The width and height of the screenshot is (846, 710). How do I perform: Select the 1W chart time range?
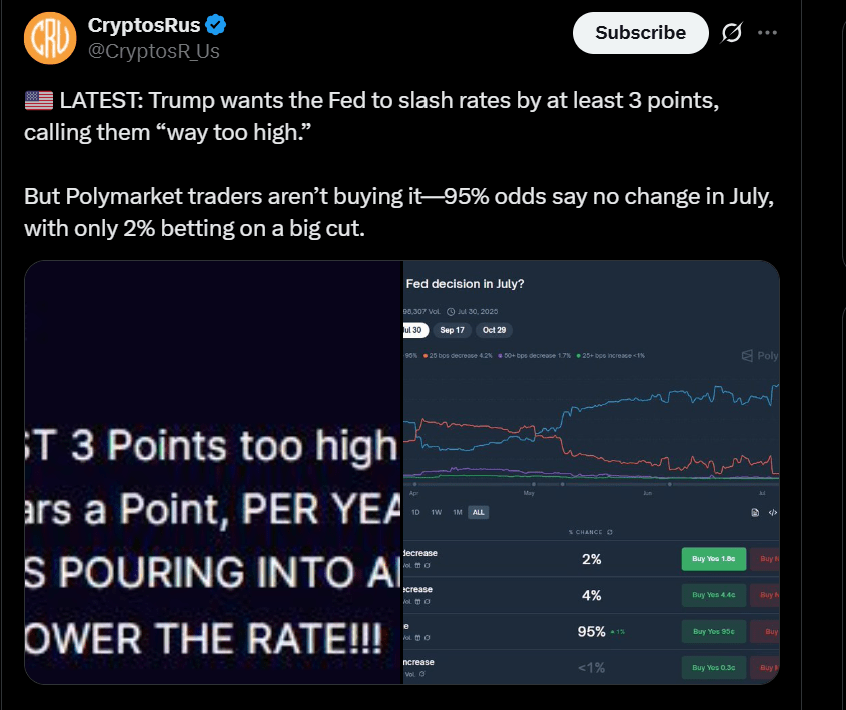[436, 513]
